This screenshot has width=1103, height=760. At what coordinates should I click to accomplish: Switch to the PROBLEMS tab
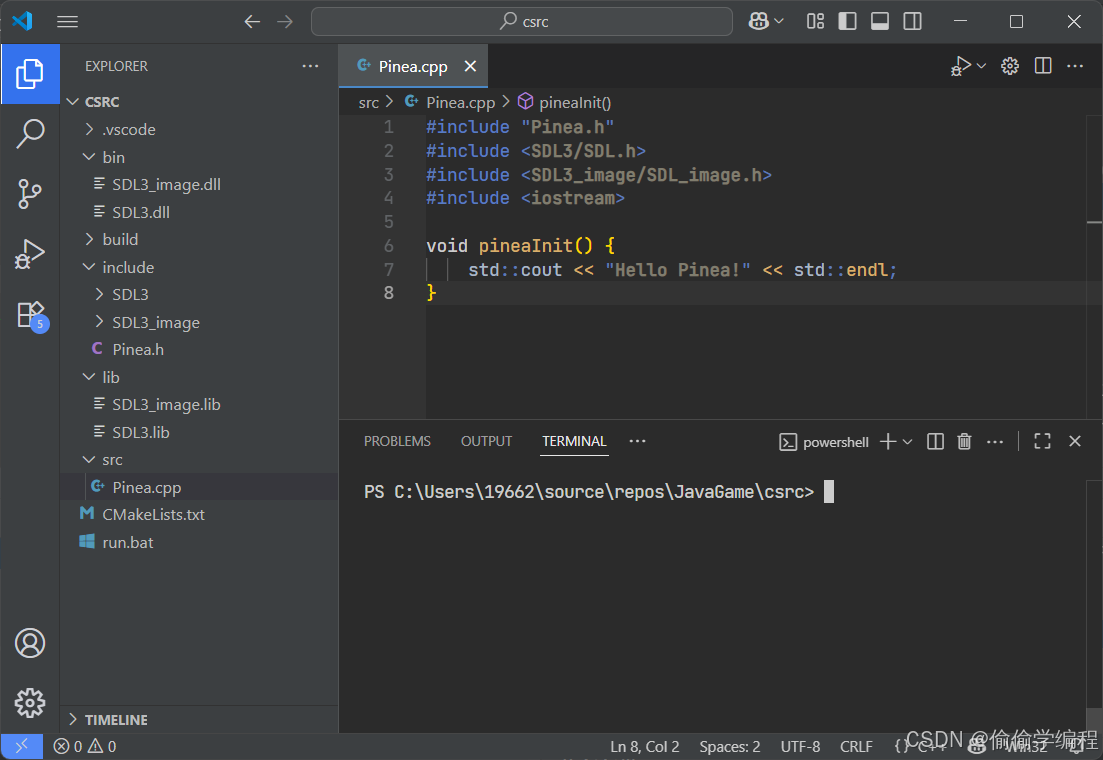[x=397, y=441]
